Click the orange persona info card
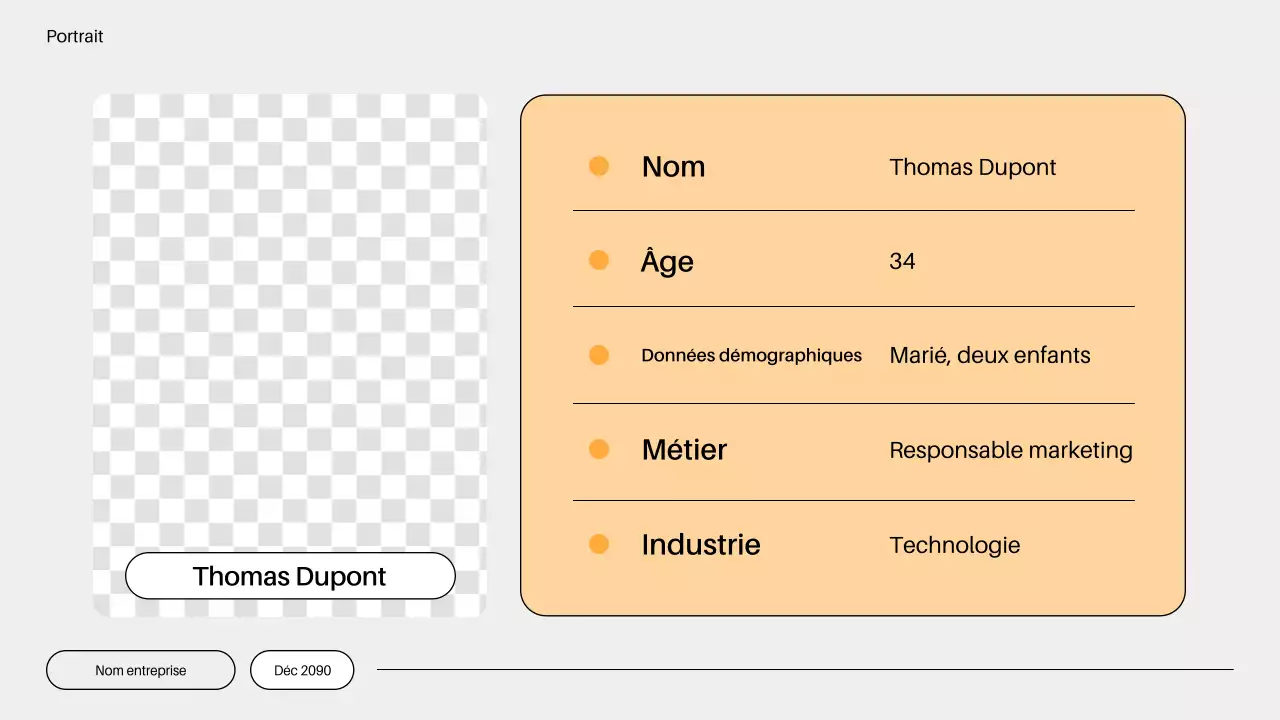The height and width of the screenshot is (720, 1280). pyautogui.click(x=853, y=355)
